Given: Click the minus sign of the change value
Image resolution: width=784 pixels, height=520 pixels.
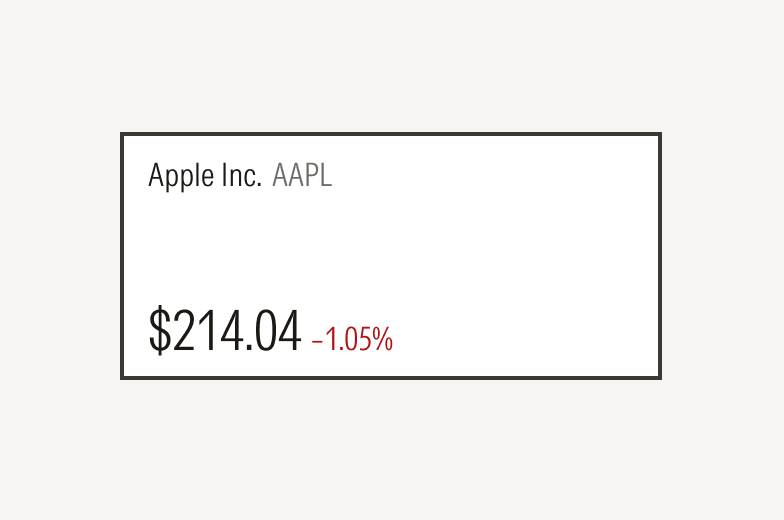Looking at the screenshot, I should pyautogui.click(x=317, y=342).
